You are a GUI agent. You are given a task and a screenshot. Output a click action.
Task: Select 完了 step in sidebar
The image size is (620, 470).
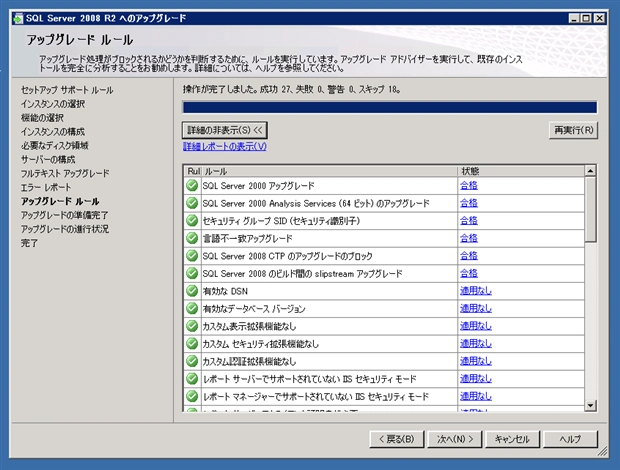tap(29, 243)
